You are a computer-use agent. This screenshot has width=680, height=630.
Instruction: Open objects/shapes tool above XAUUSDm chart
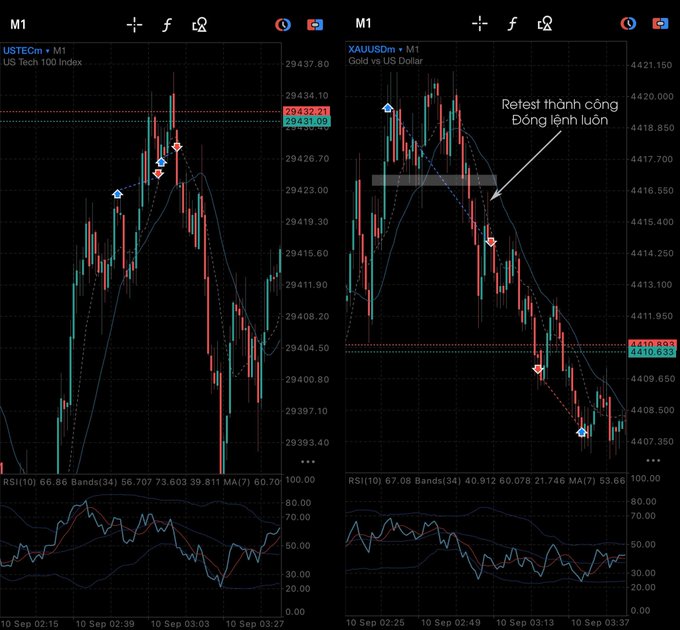545,23
